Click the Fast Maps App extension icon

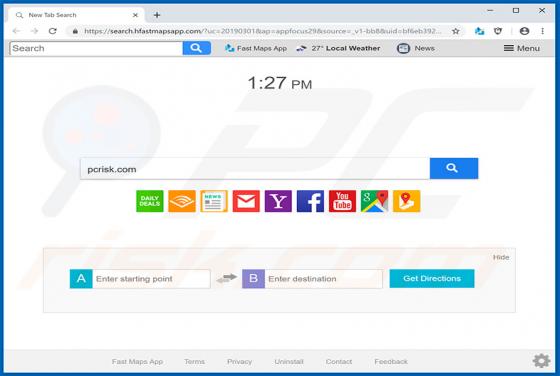pyautogui.click(x=479, y=31)
